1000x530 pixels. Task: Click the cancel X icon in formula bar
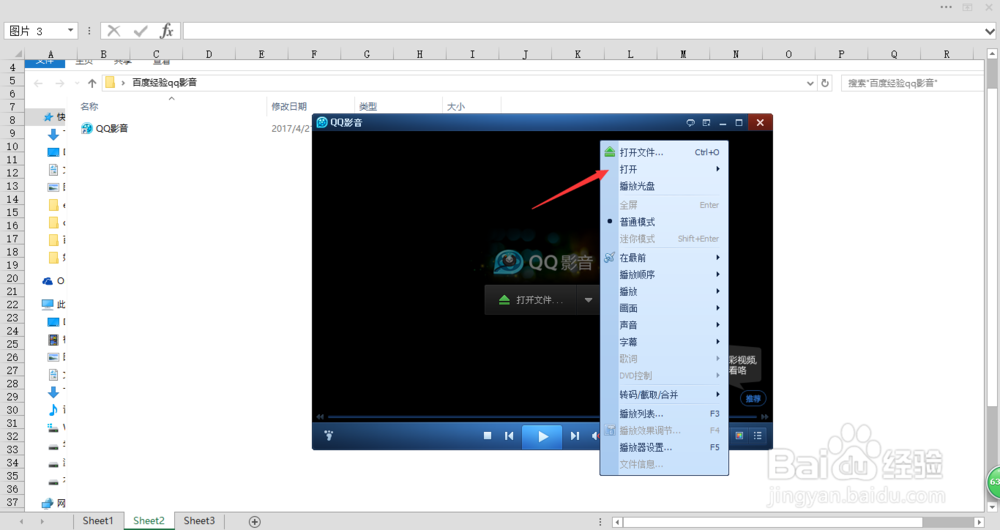114,31
